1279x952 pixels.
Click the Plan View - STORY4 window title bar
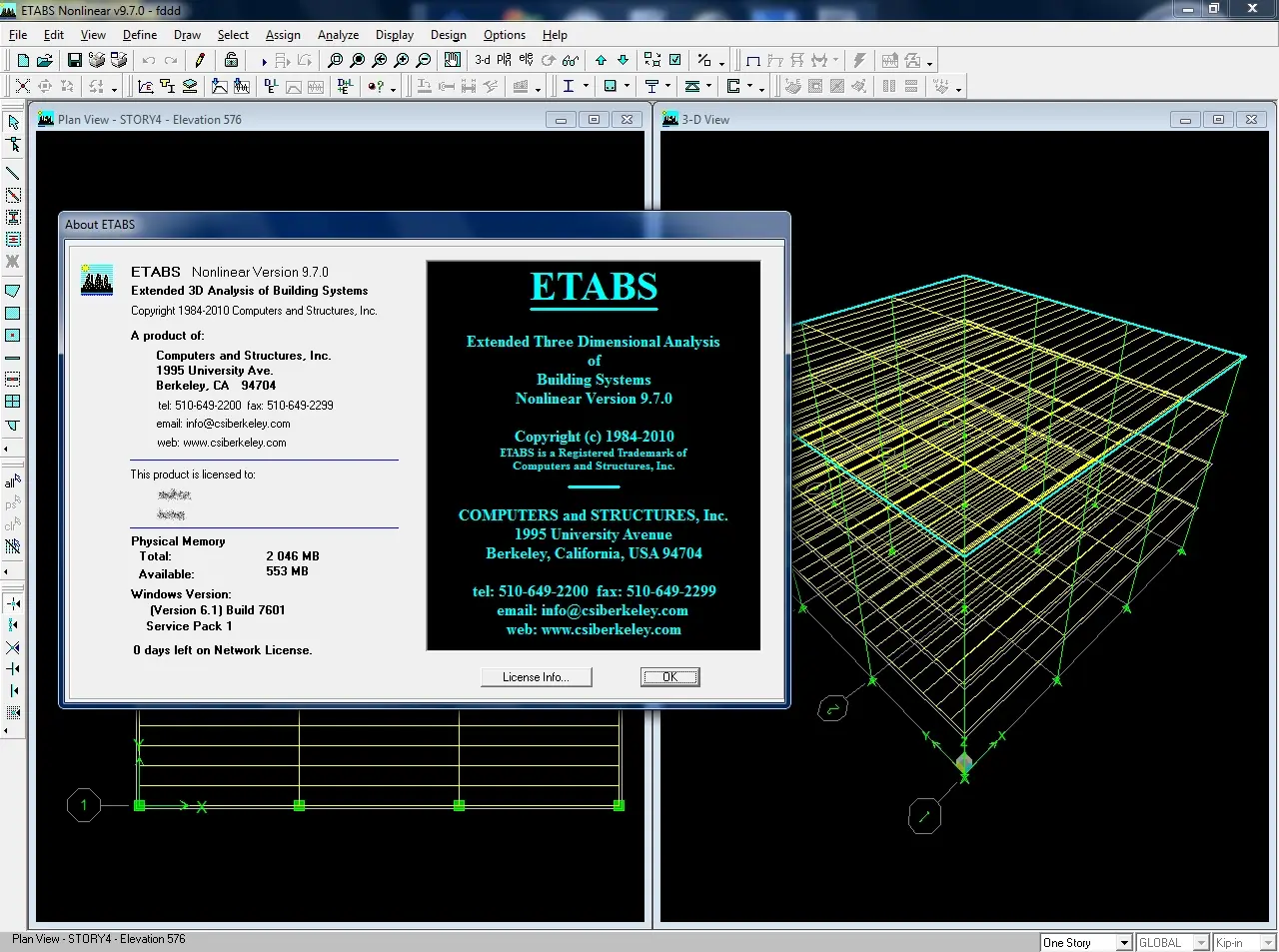341,119
